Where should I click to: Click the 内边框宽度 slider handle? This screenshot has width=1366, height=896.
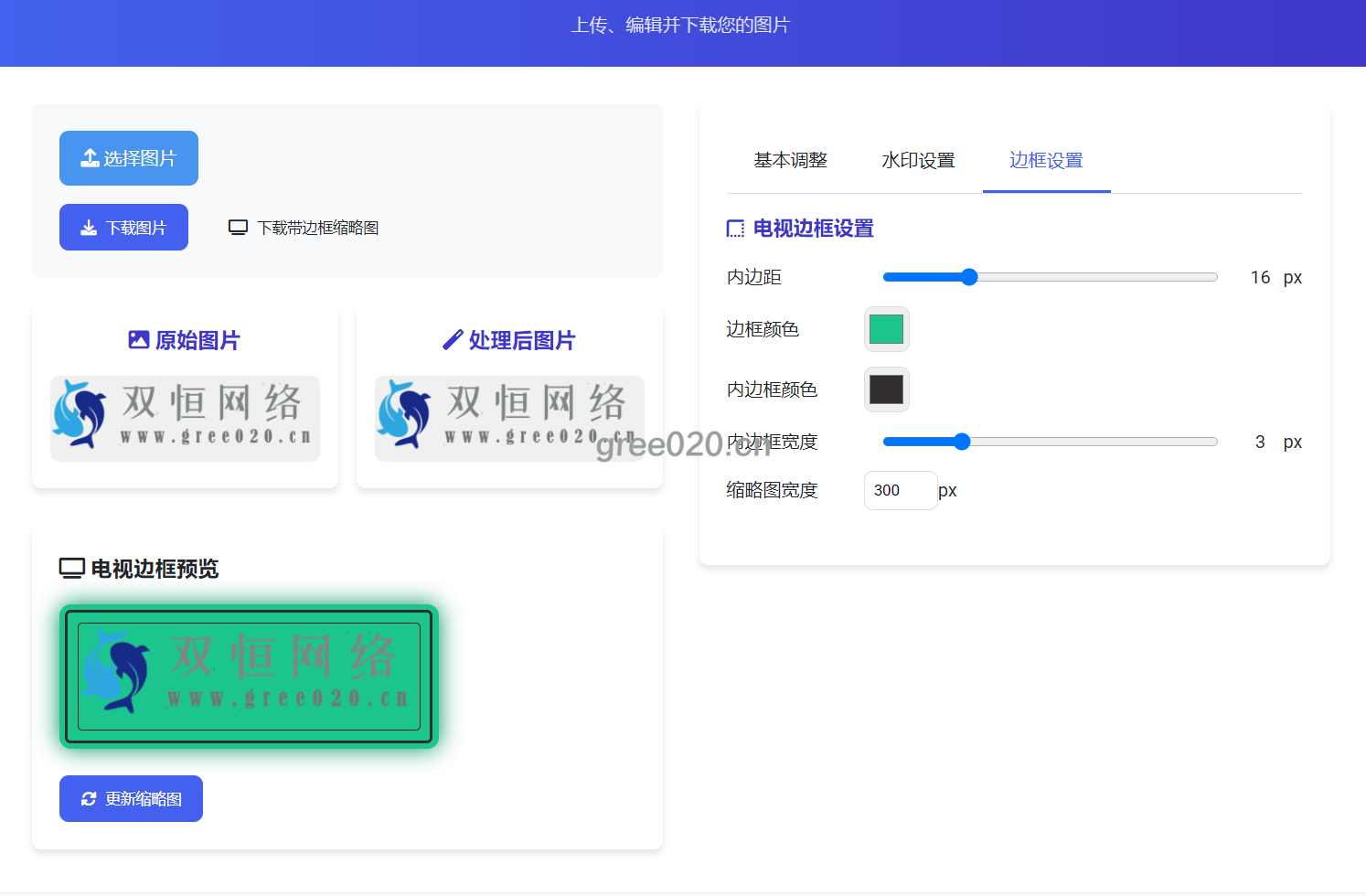click(x=962, y=442)
